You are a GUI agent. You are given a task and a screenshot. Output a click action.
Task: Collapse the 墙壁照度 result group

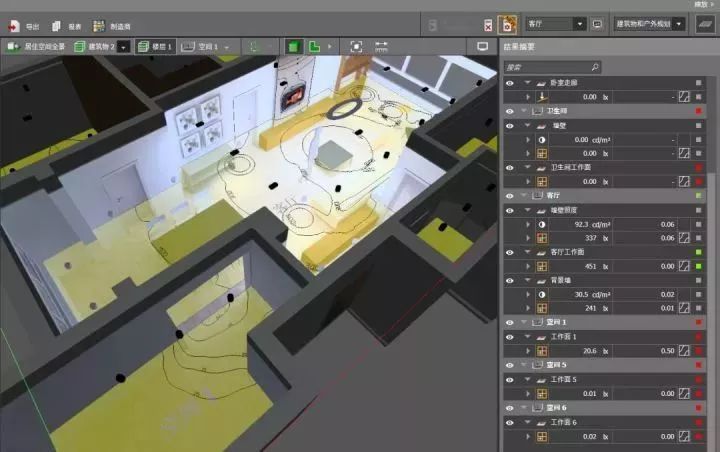click(x=527, y=210)
